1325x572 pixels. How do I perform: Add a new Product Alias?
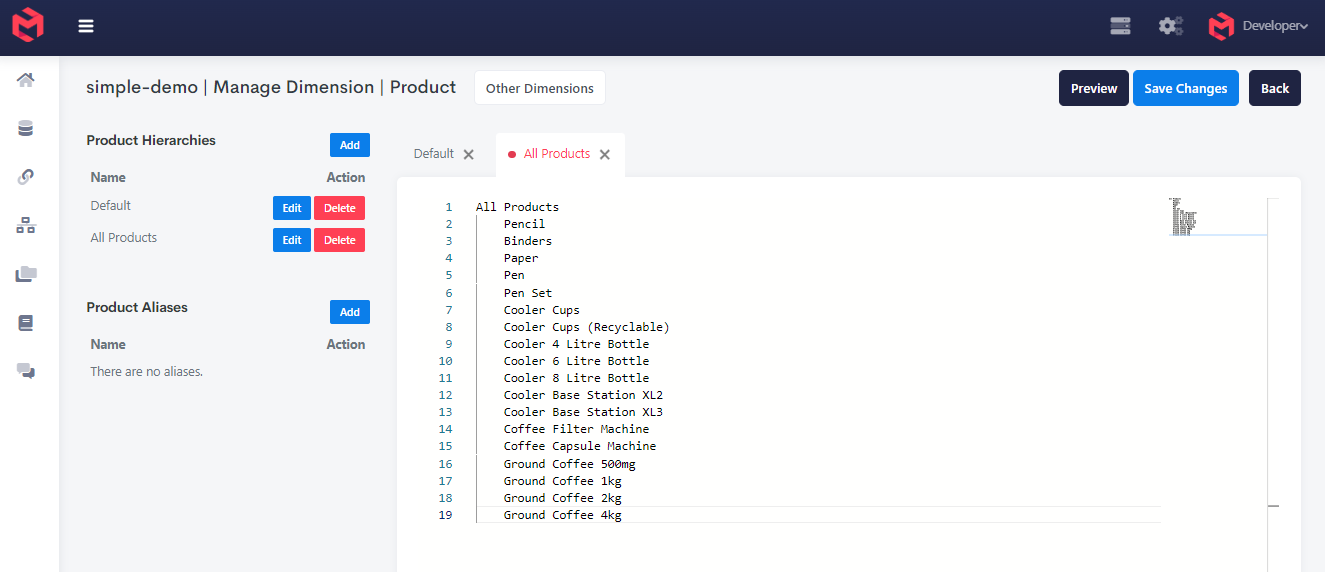(x=350, y=312)
